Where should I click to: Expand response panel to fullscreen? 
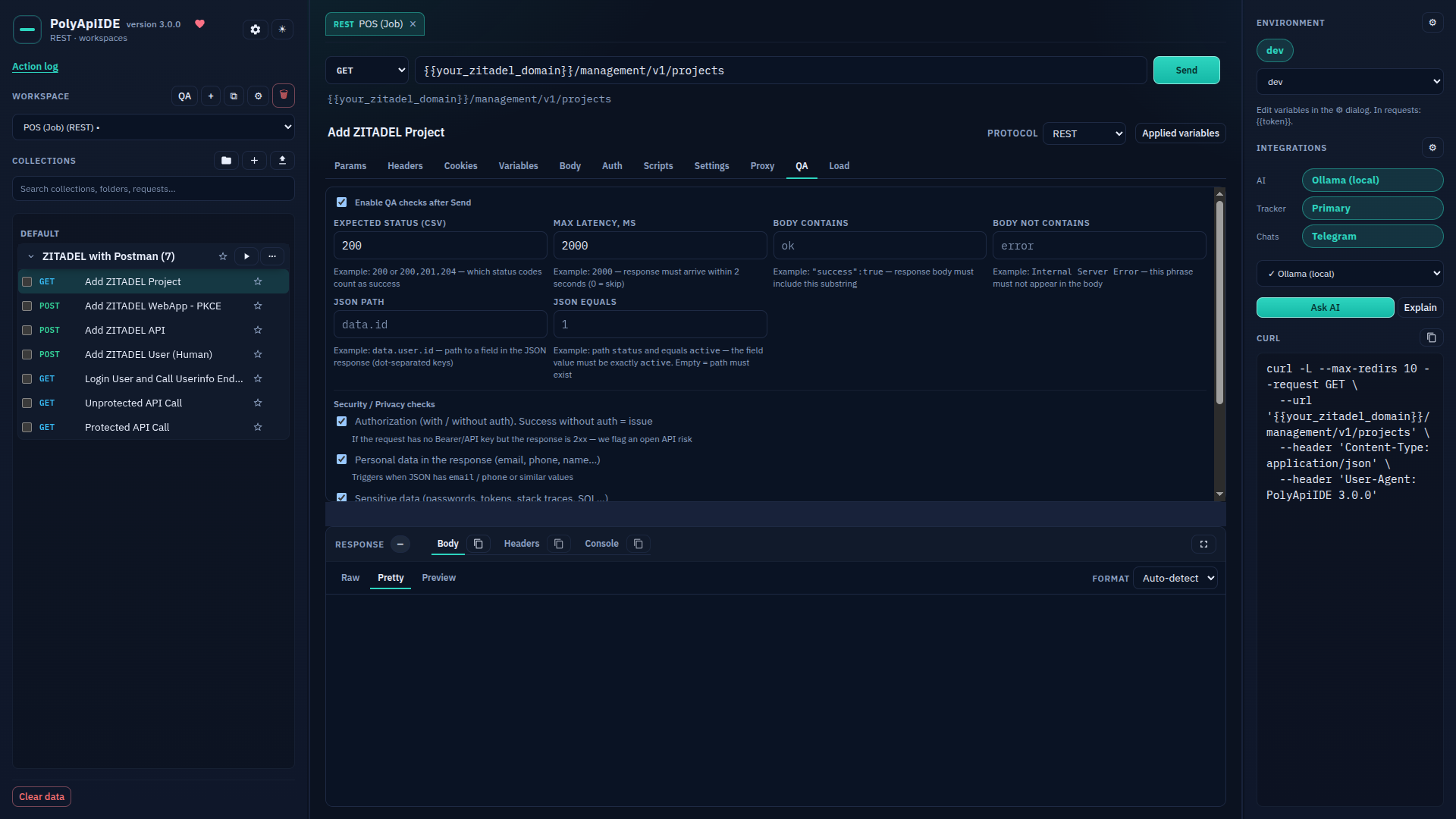pyautogui.click(x=1203, y=544)
